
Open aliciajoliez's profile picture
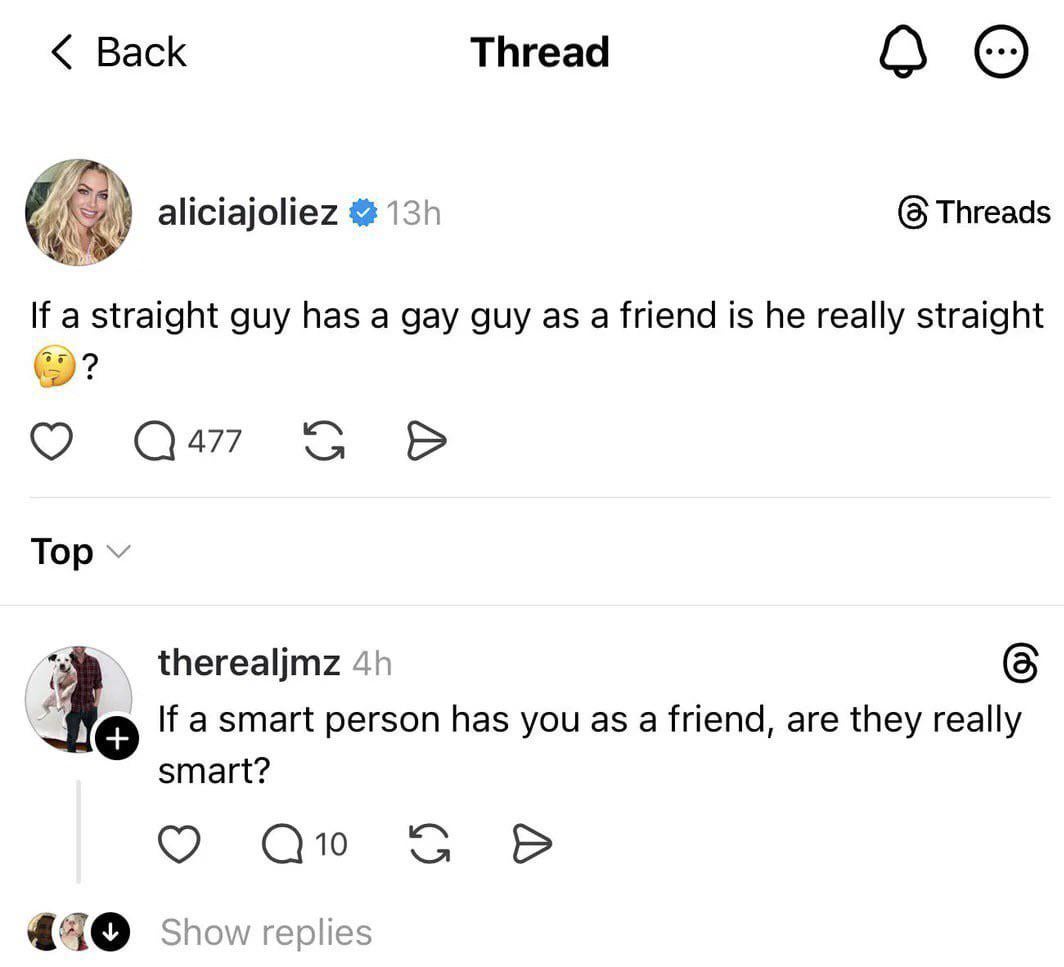tap(78, 212)
